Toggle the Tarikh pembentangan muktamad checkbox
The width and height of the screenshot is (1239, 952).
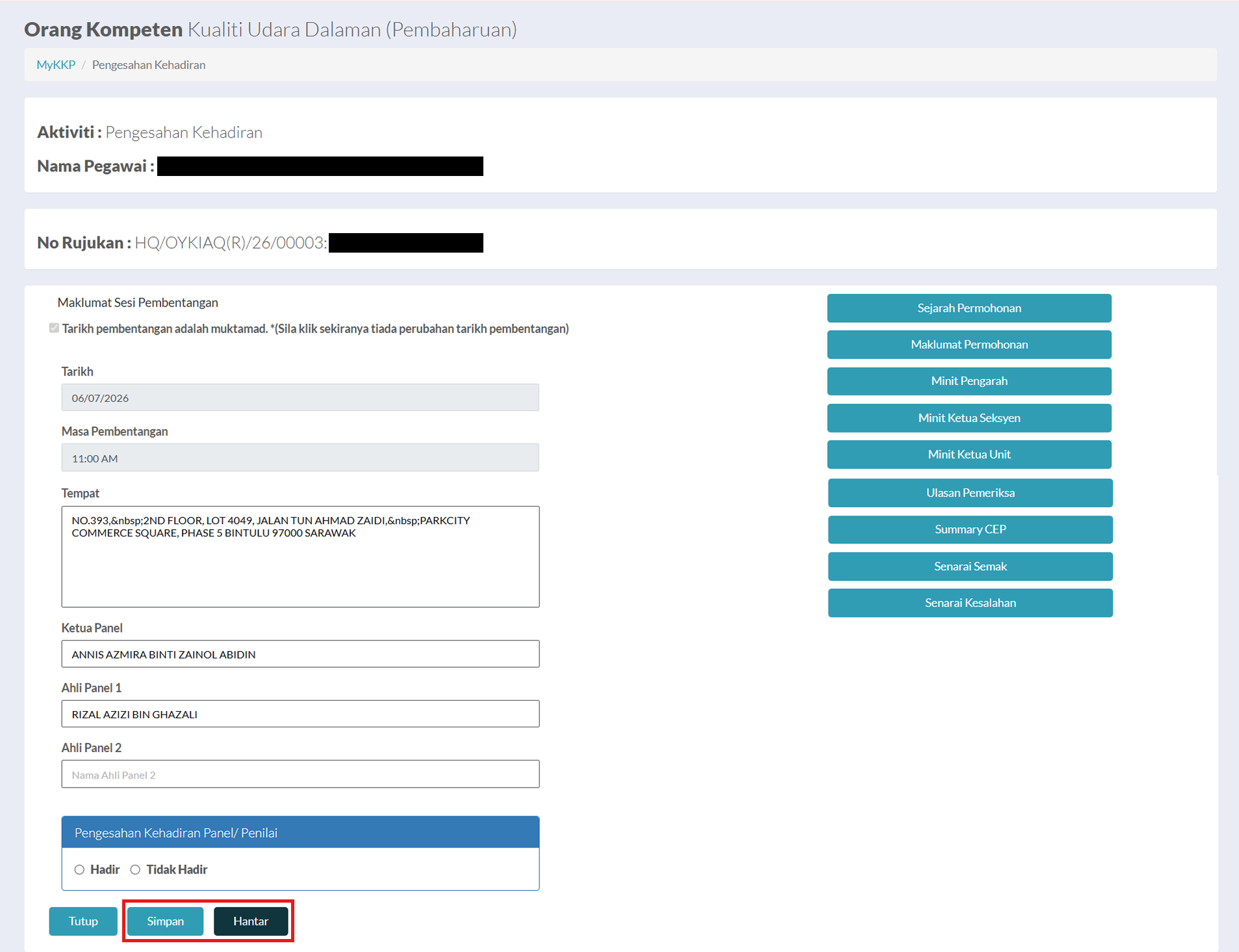[x=54, y=328]
